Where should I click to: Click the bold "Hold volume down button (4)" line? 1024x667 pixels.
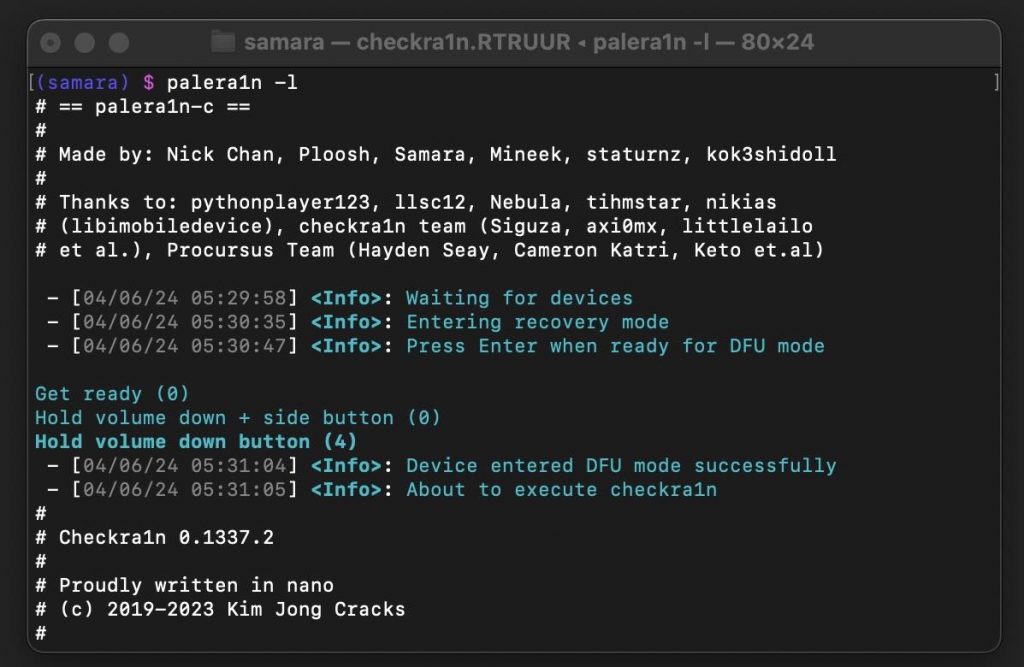click(x=196, y=442)
